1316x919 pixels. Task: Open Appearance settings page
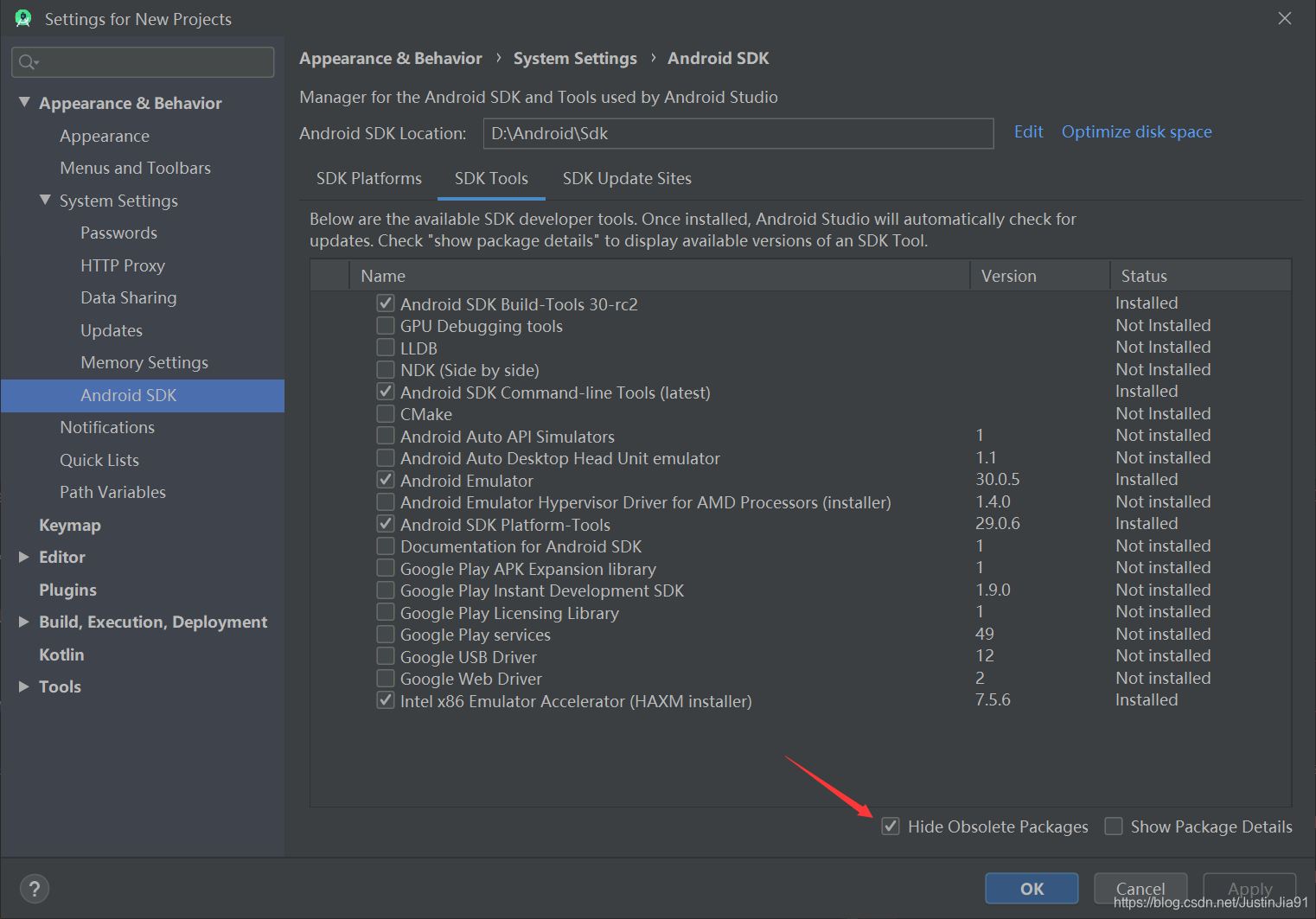click(x=105, y=136)
